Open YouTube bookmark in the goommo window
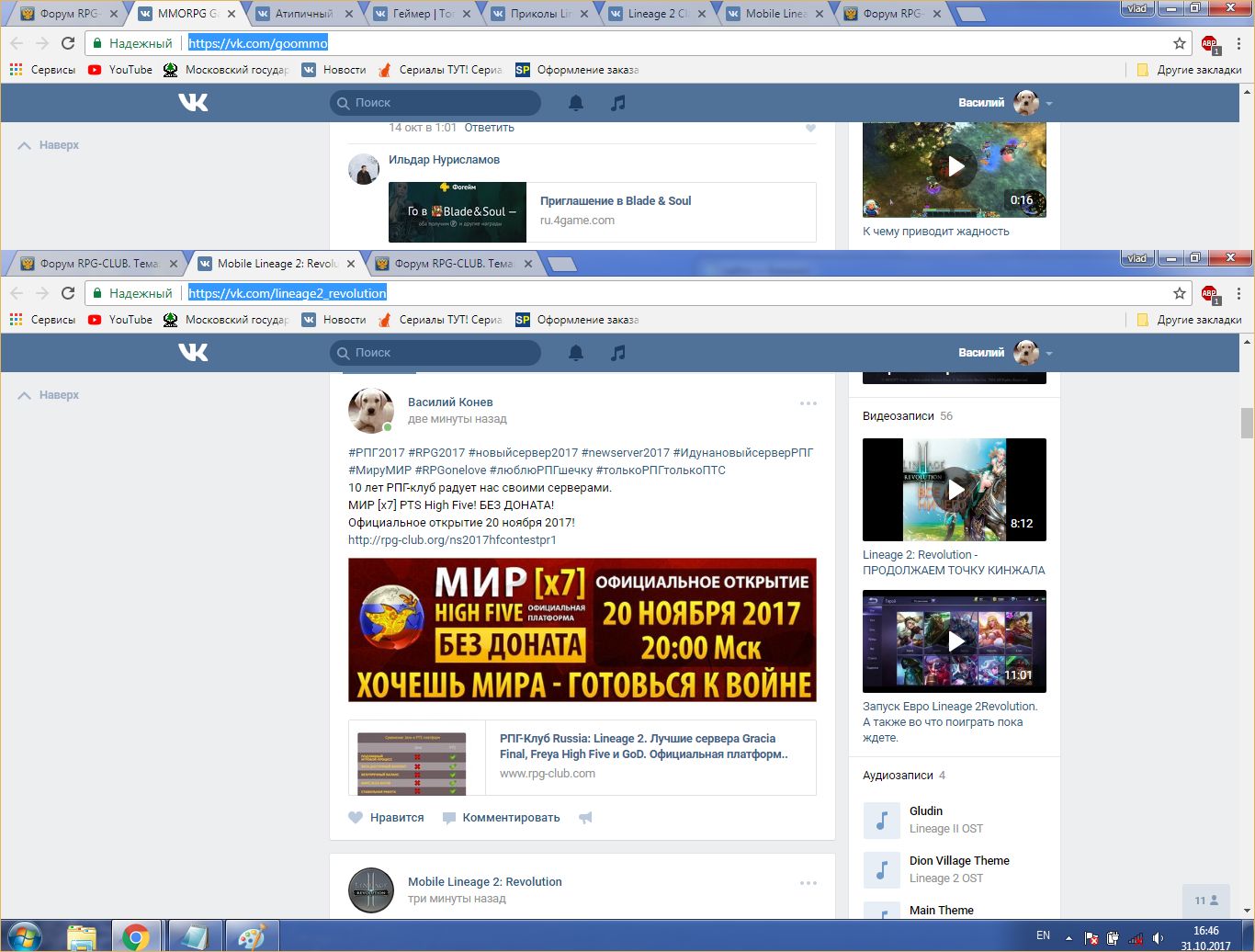 pyautogui.click(x=120, y=69)
